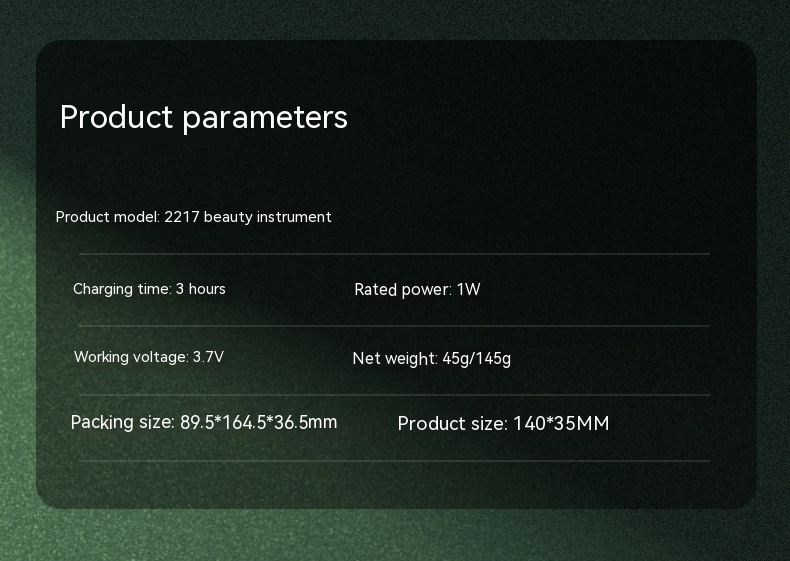Select the "Net weight:" label
The image size is (790, 561).
(395, 358)
